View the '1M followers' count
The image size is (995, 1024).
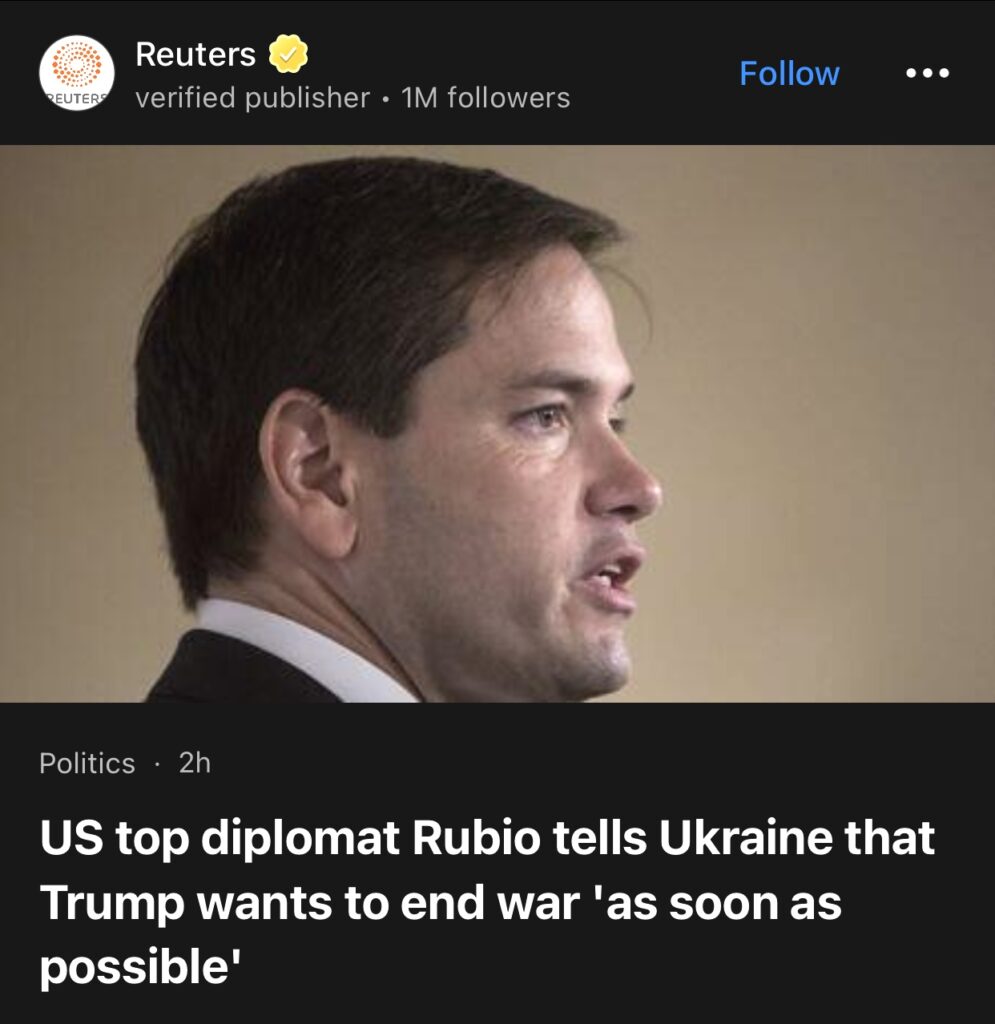(486, 98)
